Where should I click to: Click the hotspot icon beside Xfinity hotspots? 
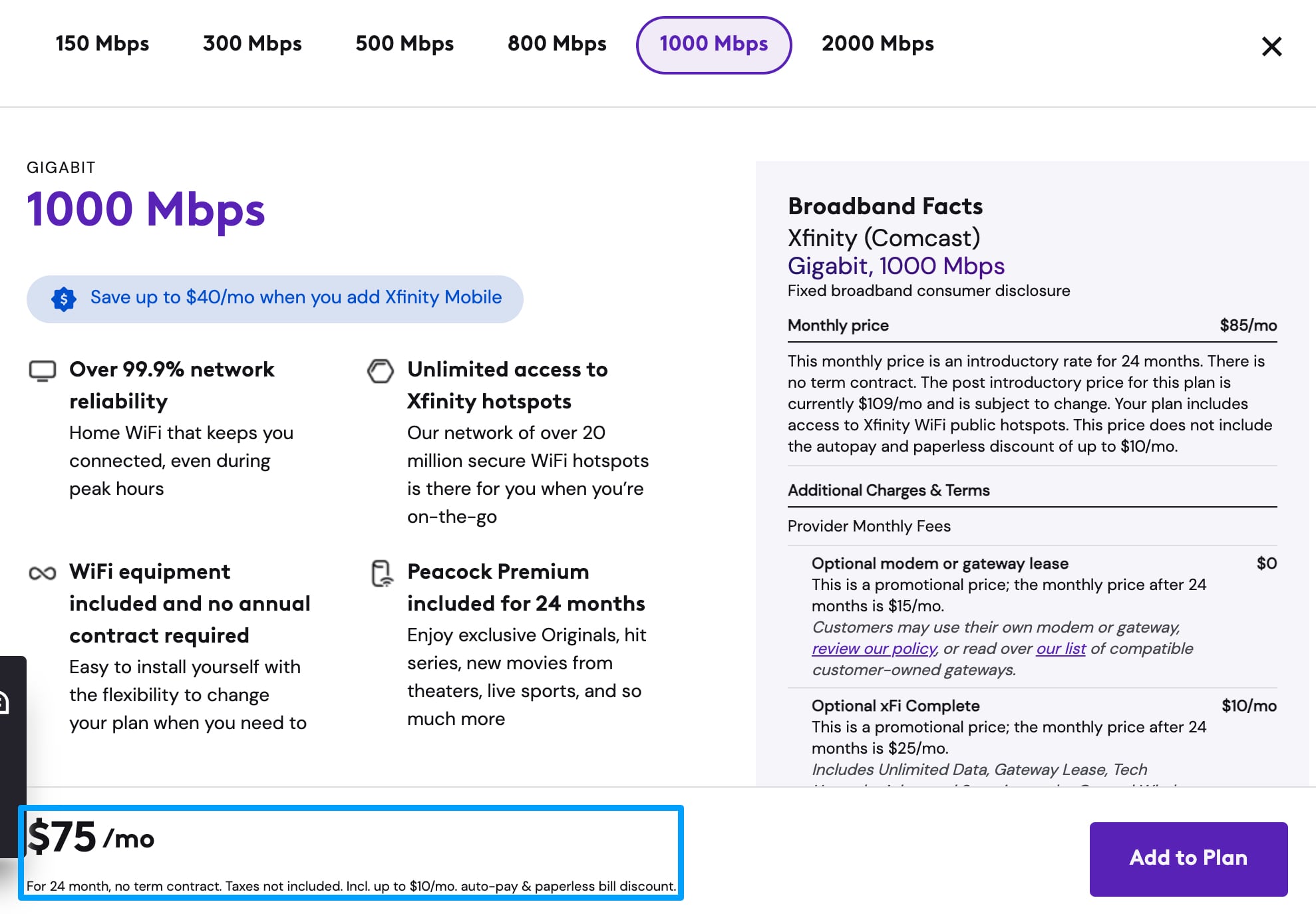(x=381, y=371)
